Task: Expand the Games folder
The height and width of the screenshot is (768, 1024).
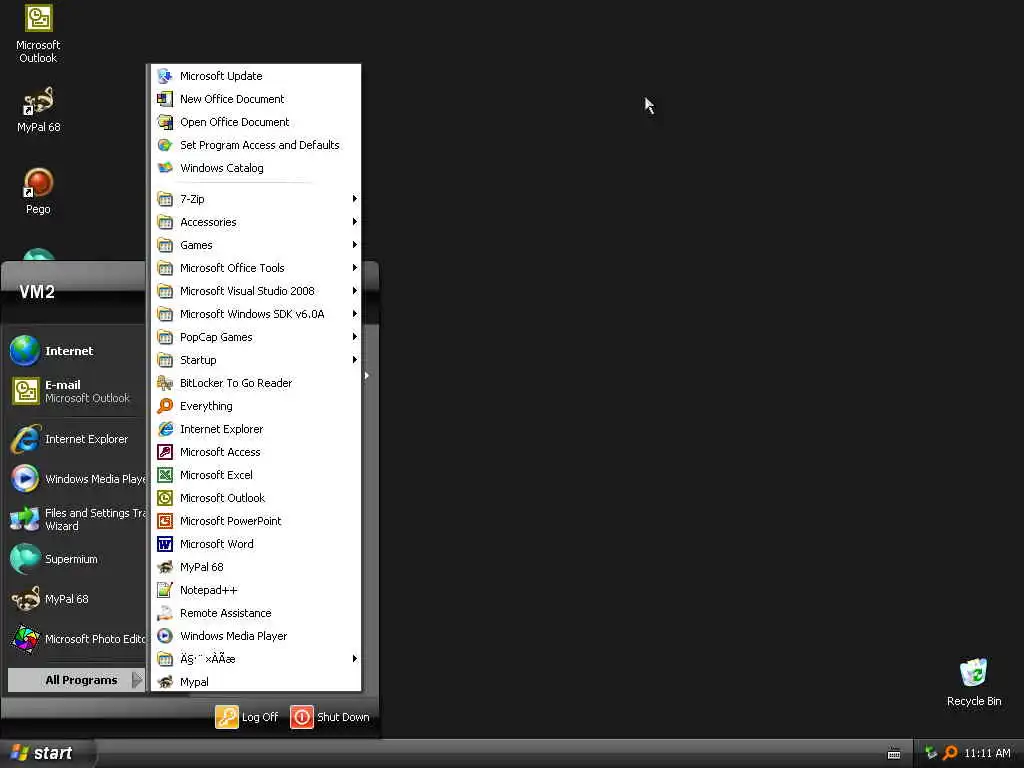Action: (255, 245)
